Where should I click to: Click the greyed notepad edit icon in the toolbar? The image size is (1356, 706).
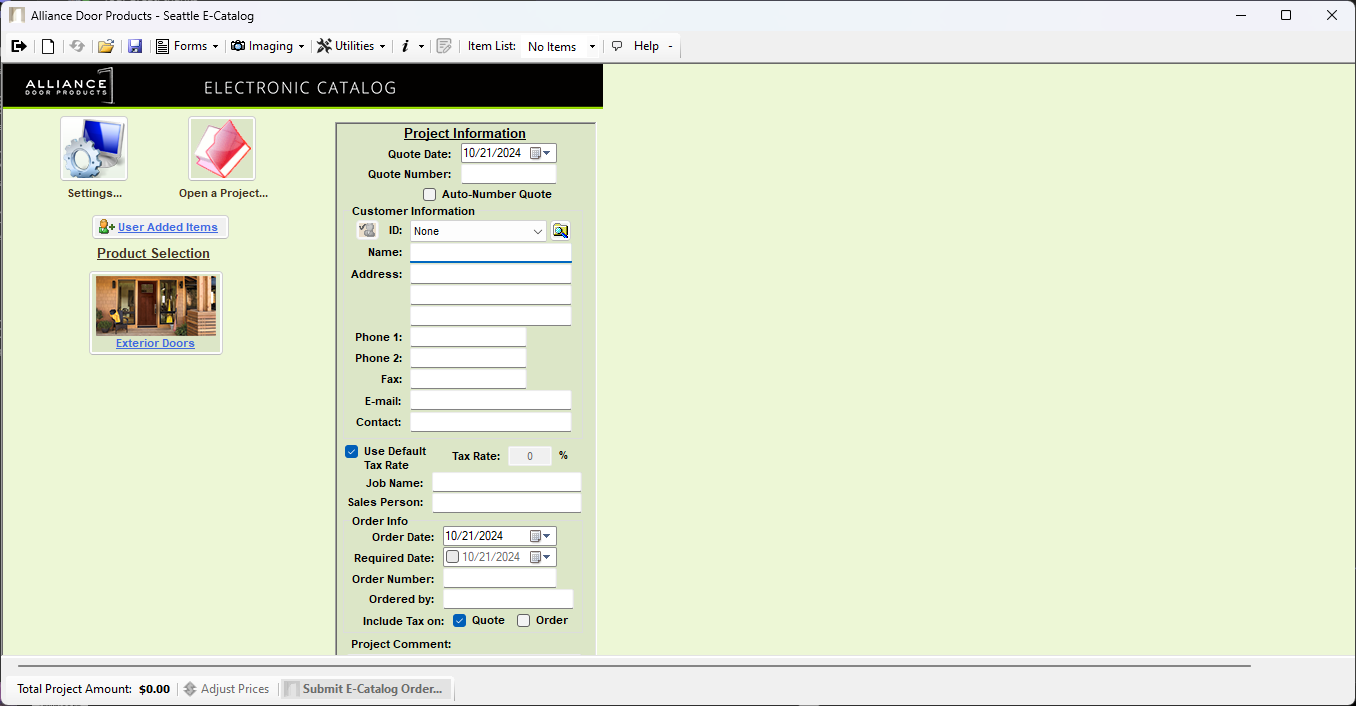[x=444, y=46]
